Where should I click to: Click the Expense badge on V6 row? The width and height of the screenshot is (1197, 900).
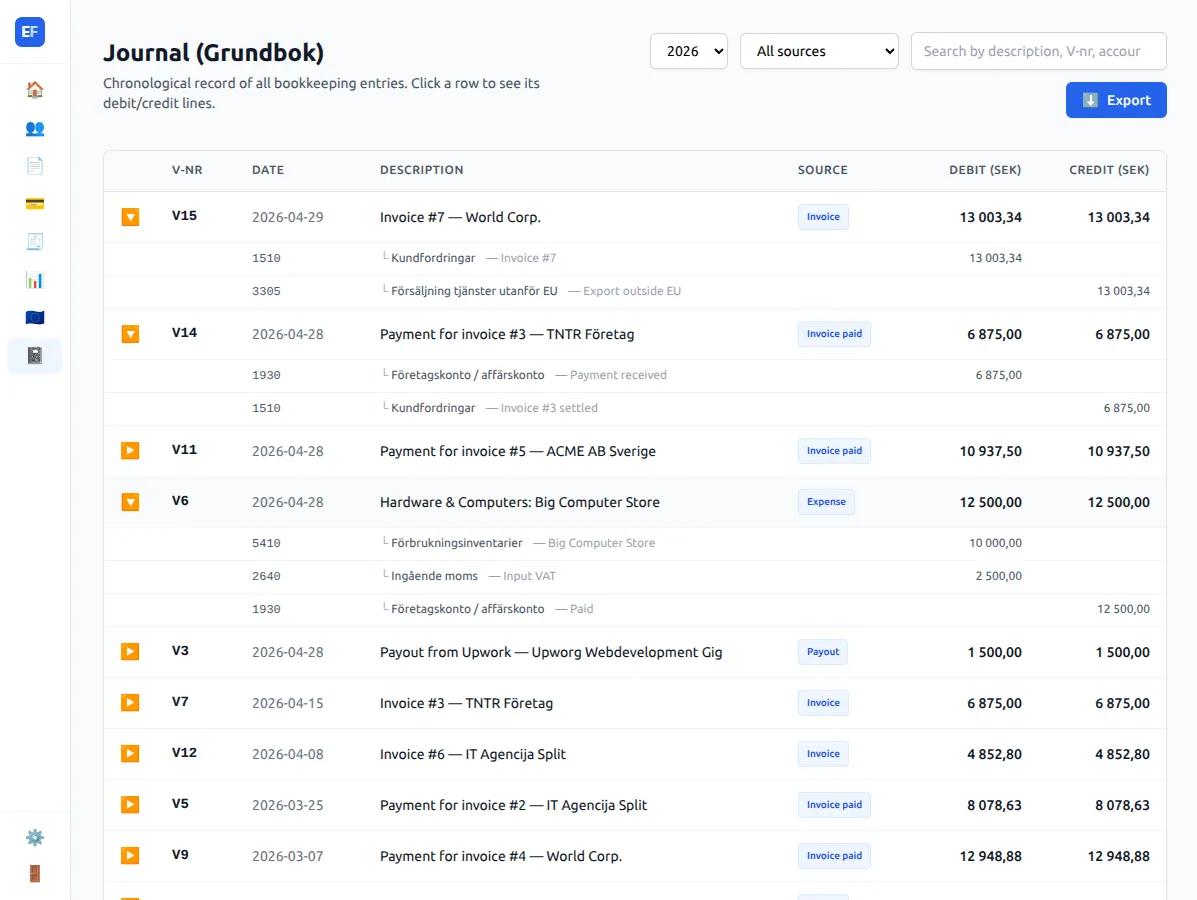[x=826, y=502]
